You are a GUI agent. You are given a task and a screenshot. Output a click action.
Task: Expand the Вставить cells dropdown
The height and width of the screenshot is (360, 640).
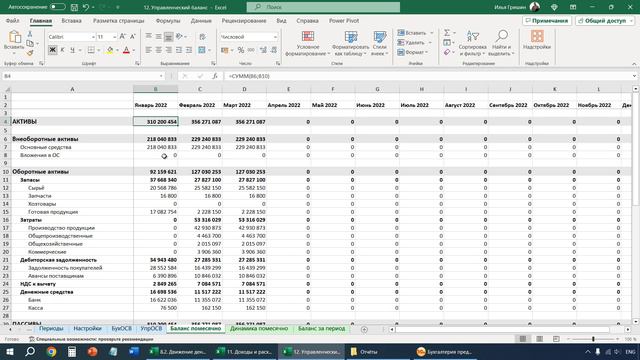point(431,33)
